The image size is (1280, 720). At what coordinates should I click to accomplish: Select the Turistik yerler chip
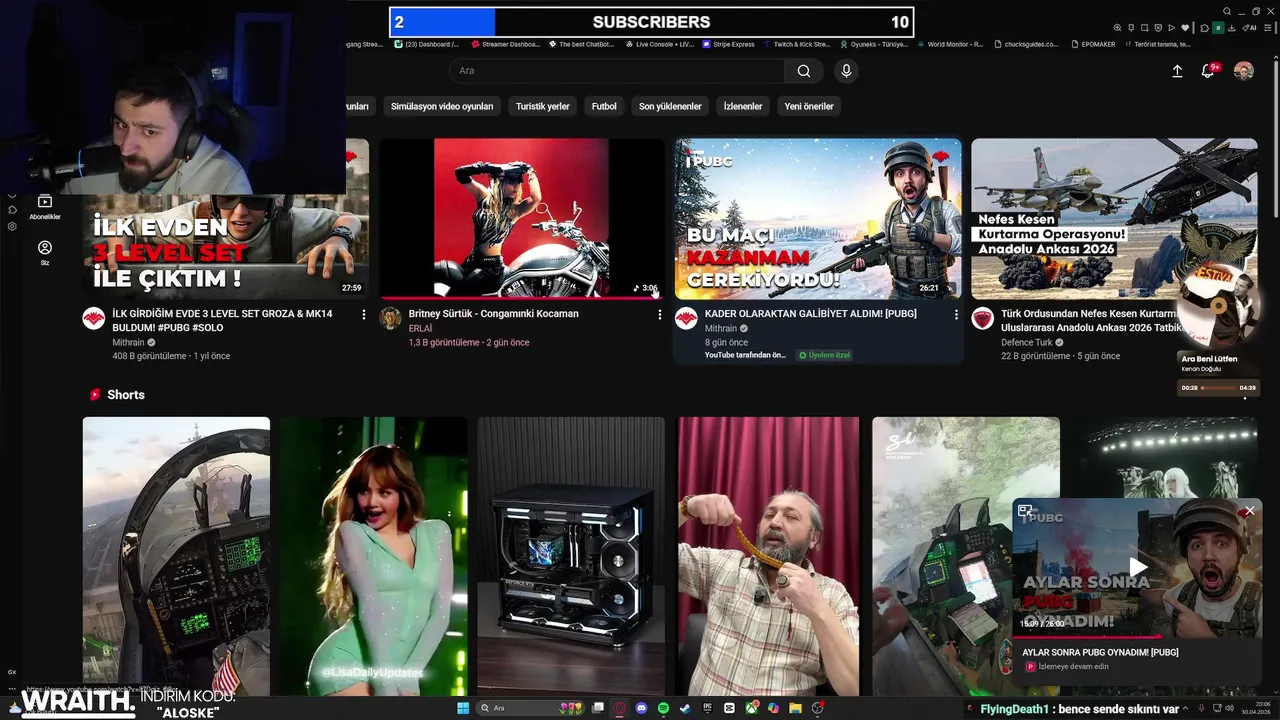543,106
